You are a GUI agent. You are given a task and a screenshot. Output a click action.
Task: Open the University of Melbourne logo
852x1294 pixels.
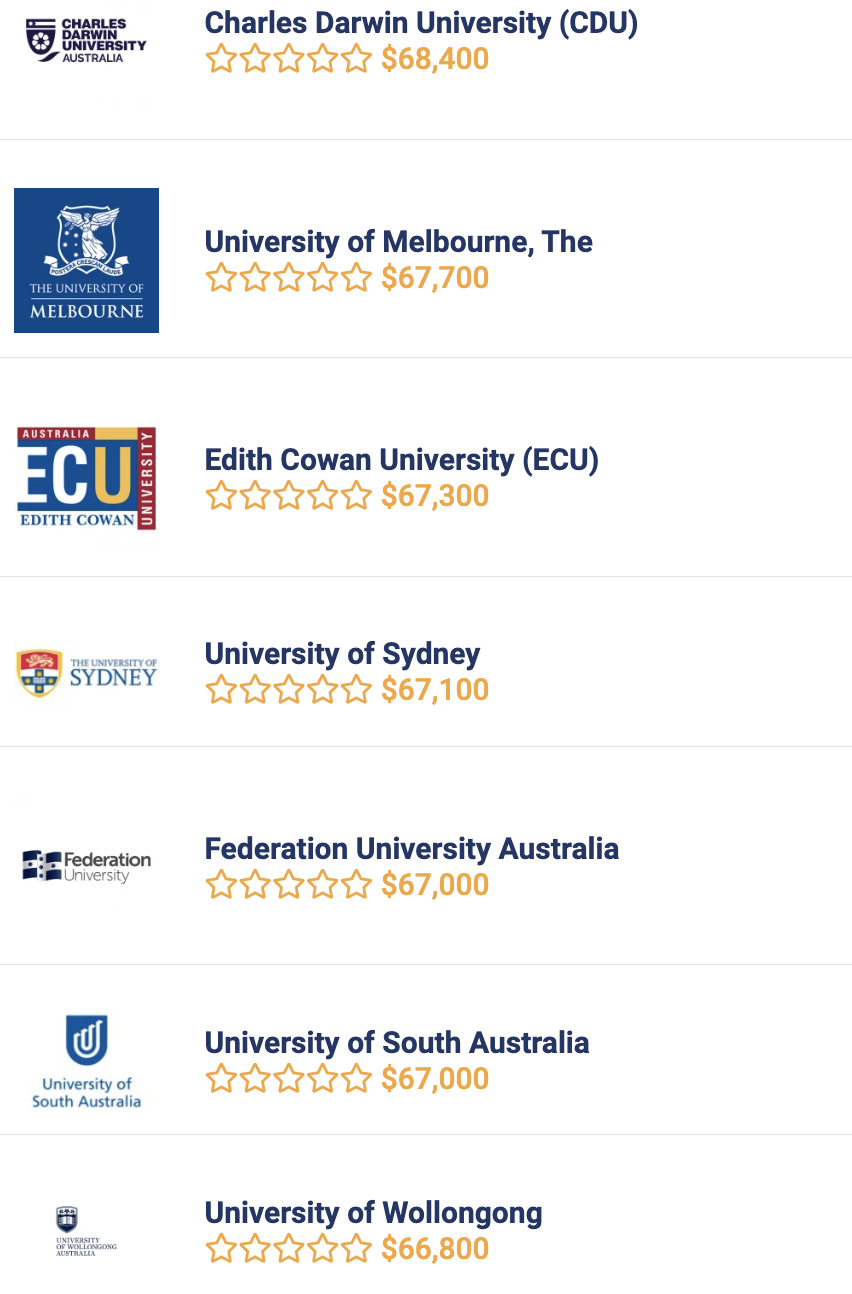[86, 260]
